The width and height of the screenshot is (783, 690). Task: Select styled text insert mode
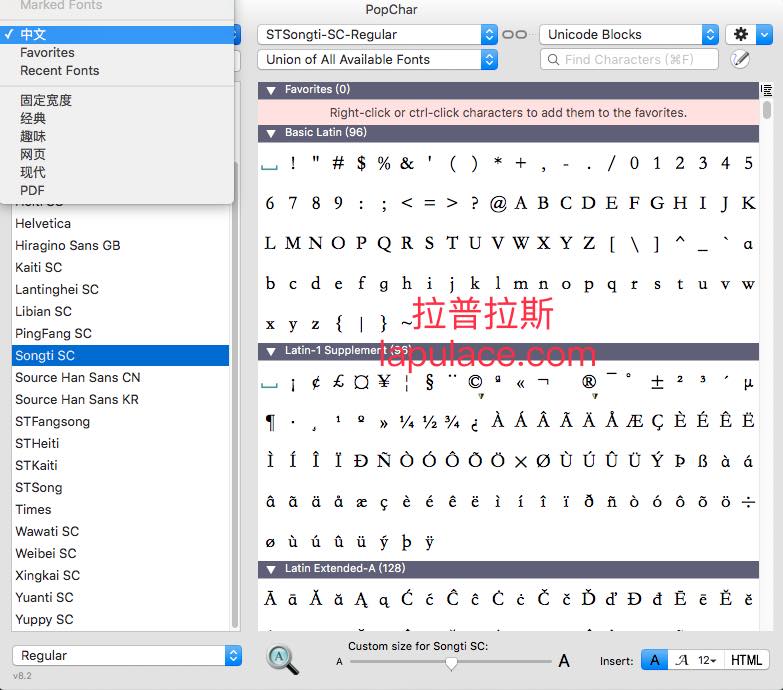coord(681,660)
